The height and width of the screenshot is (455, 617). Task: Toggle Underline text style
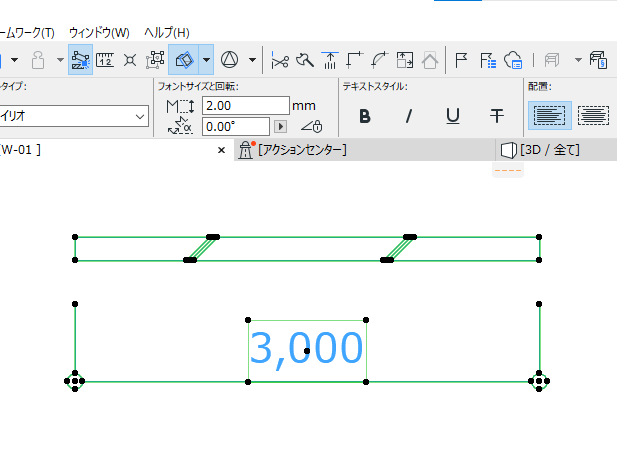point(453,116)
